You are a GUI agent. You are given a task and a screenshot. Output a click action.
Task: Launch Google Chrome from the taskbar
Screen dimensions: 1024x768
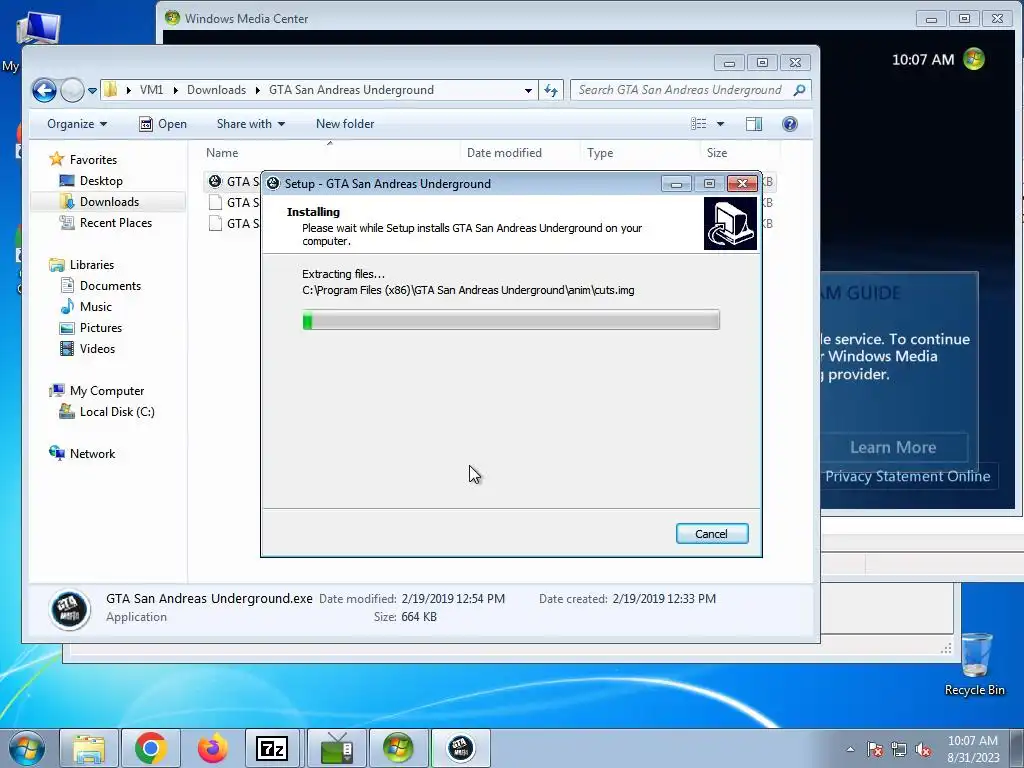(x=151, y=748)
